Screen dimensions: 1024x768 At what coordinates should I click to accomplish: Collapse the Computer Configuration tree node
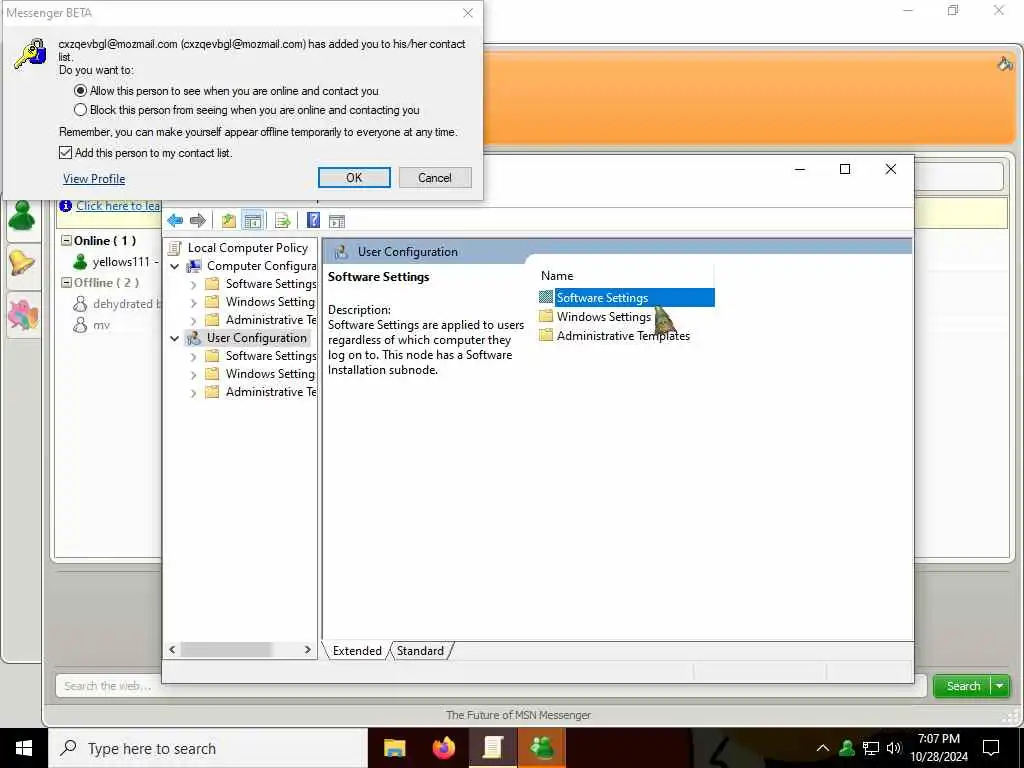174,266
